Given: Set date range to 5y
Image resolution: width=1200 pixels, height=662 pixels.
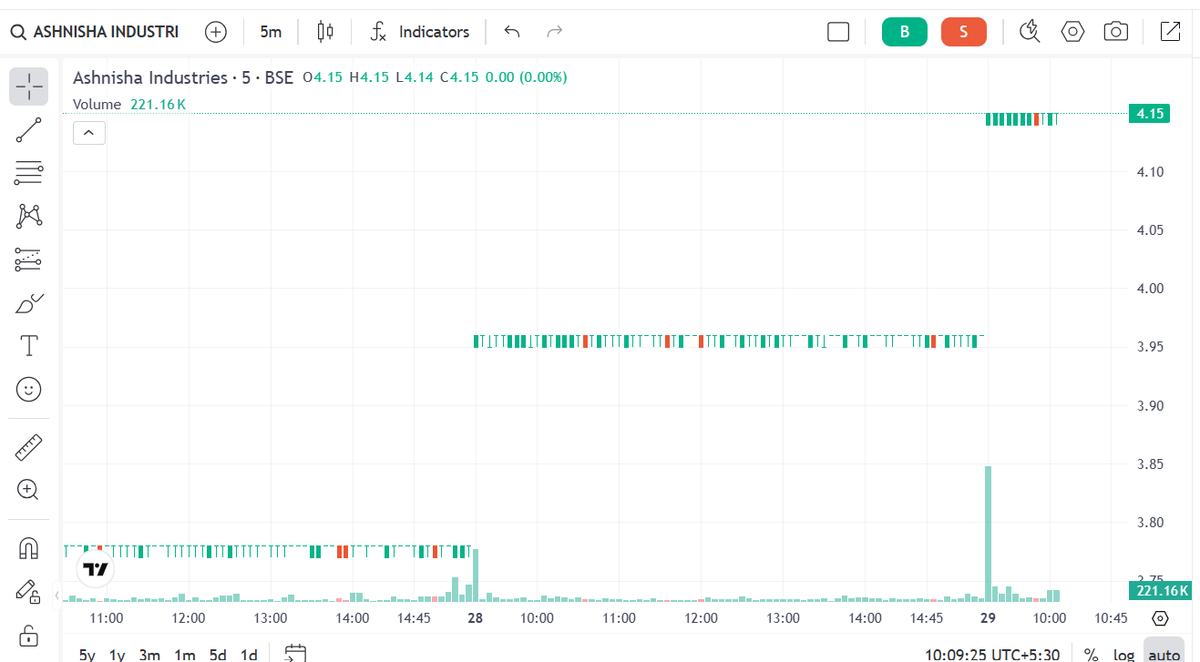Looking at the screenshot, I should pyautogui.click(x=88, y=655).
